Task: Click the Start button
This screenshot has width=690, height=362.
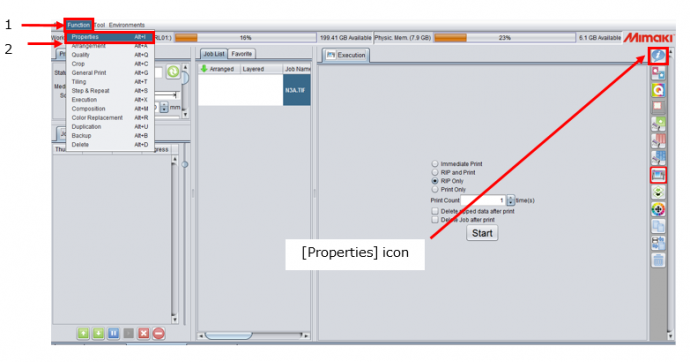Action: point(482,233)
